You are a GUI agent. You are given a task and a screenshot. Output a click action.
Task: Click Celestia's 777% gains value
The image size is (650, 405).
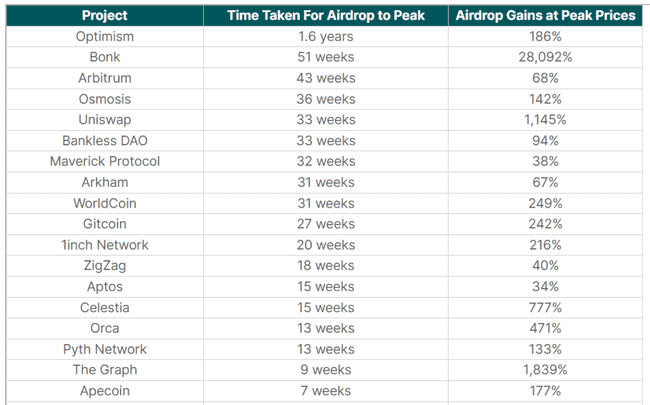point(545,308)
